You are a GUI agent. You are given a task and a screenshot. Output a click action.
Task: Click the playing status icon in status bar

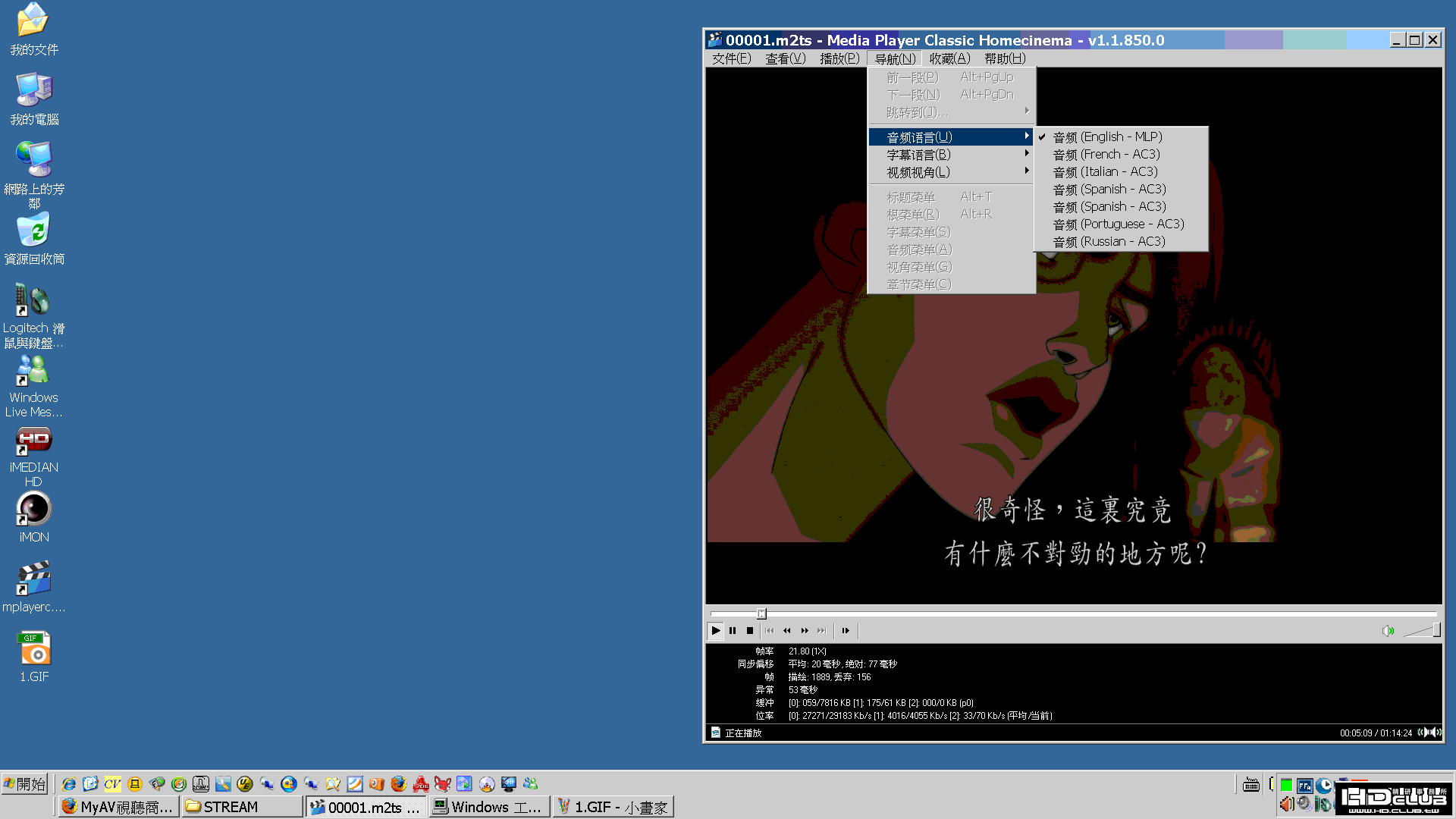[x=715, y=733]
